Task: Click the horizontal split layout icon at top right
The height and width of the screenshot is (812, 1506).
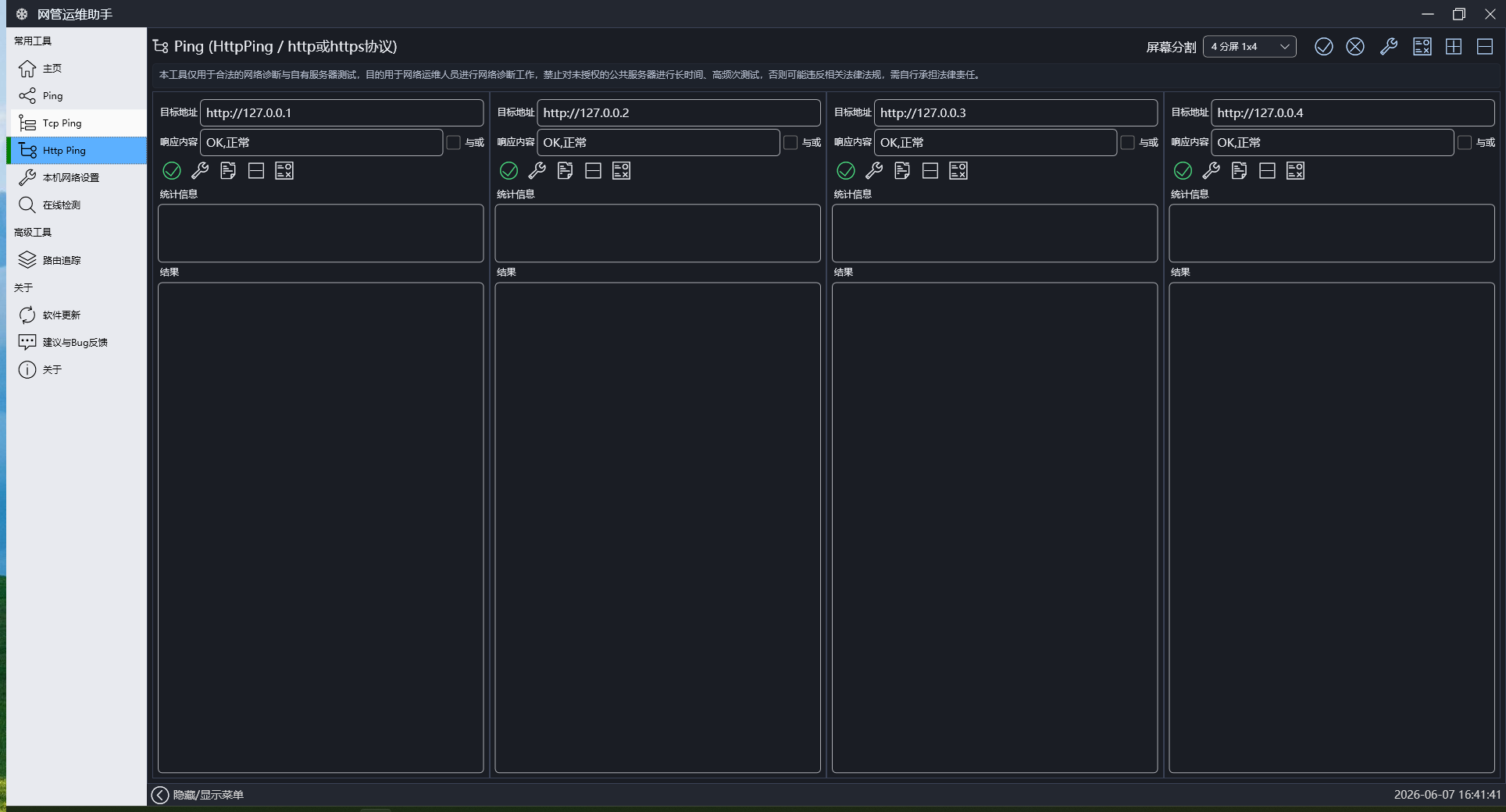Action: [1485, 47]
